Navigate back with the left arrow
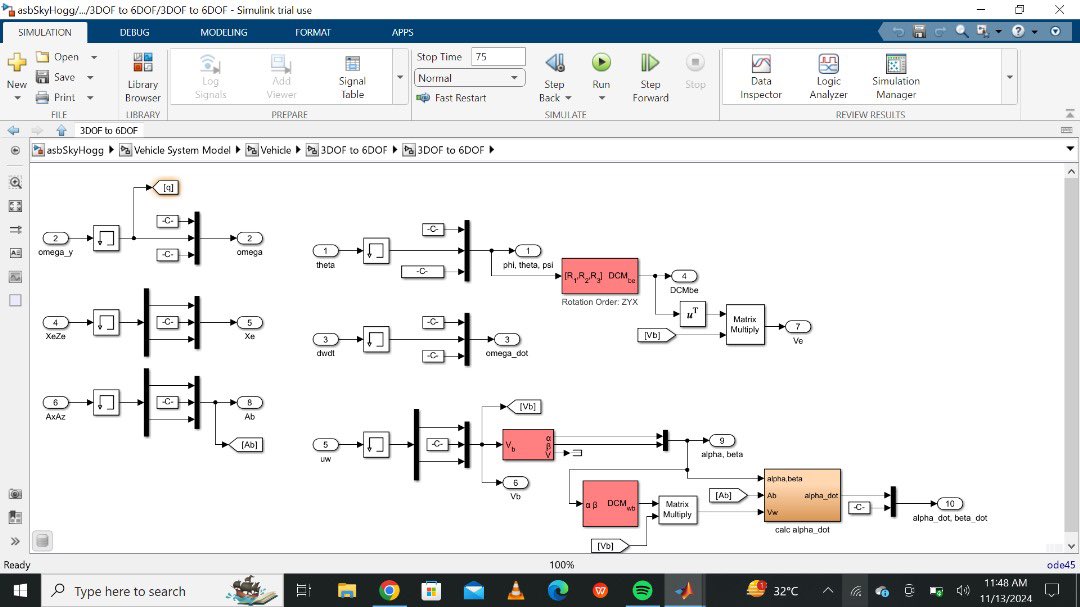This screenshot has height=607, width=1080. click(x=13, y=130)
